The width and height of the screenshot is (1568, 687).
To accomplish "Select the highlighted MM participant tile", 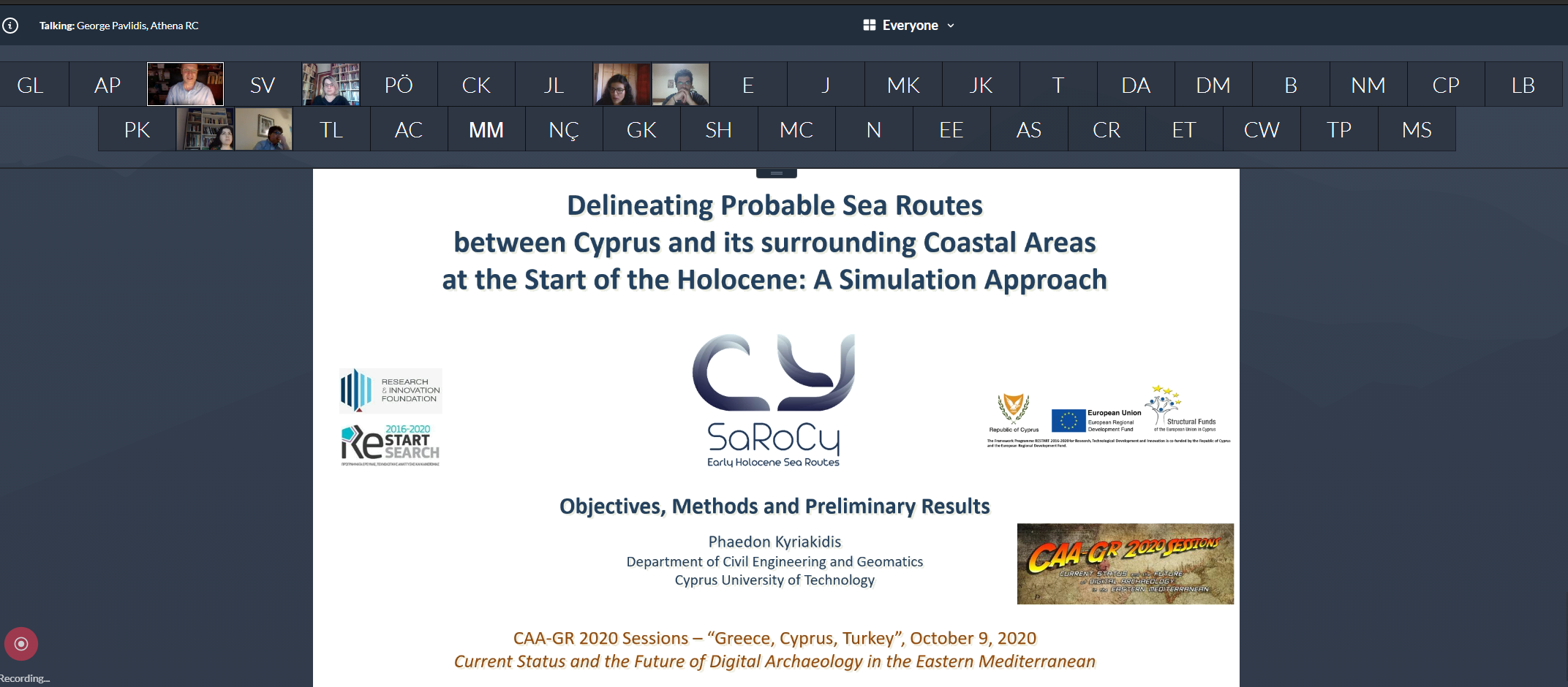I will [x=486, y=129].
